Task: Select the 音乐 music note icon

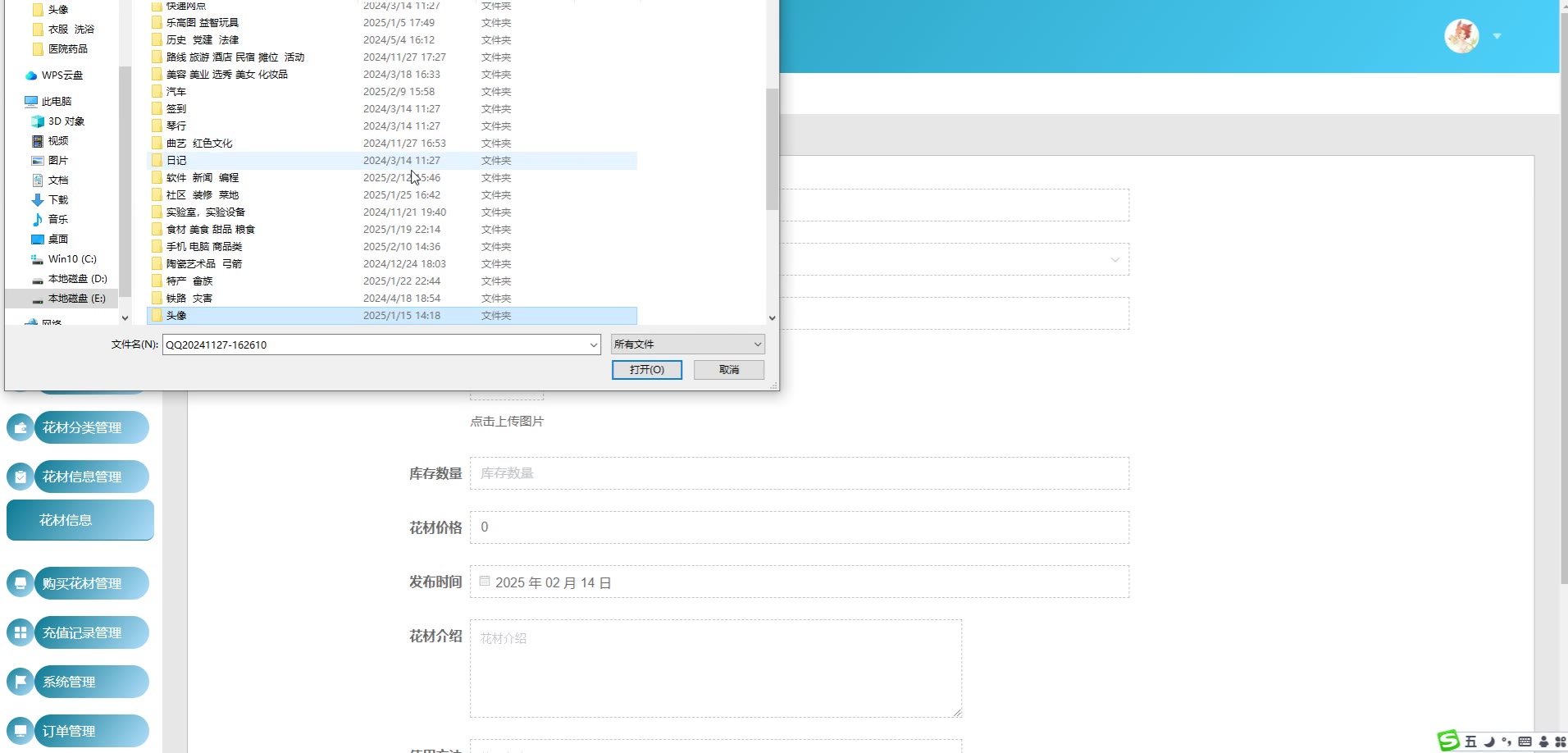Action: (x=38, y=220)
